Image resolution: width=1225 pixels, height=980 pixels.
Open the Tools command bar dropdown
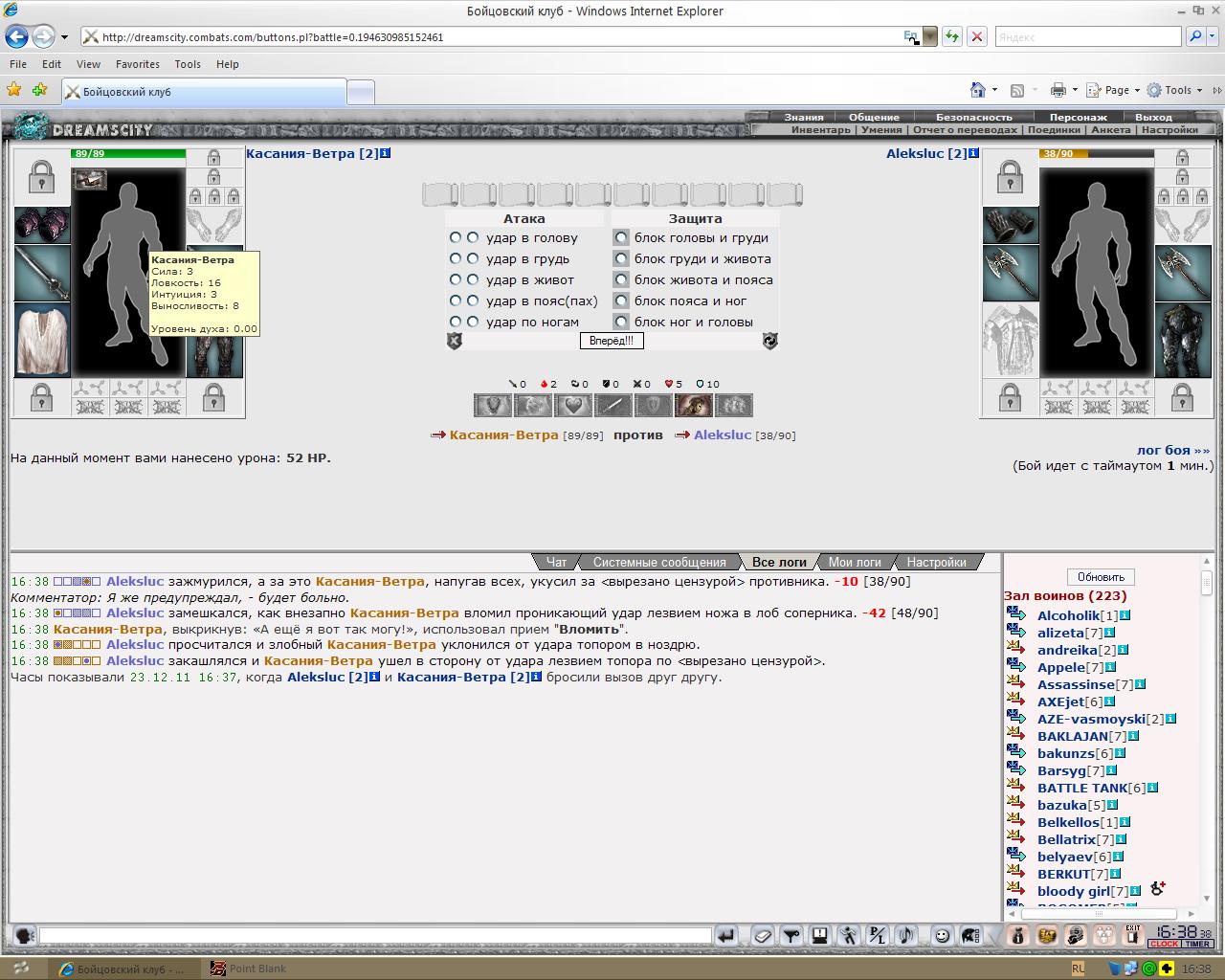(1174, 90)
